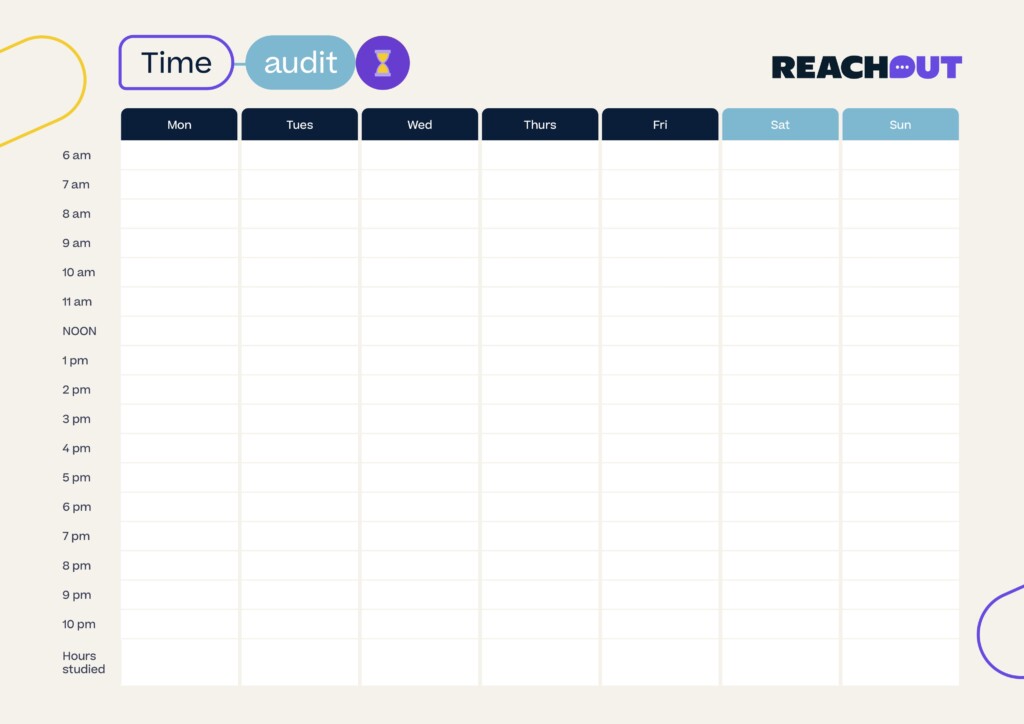The image size is (1024, 724).
Task: Click the speech bubble in ReachOut logo
Action: point(902,67)
